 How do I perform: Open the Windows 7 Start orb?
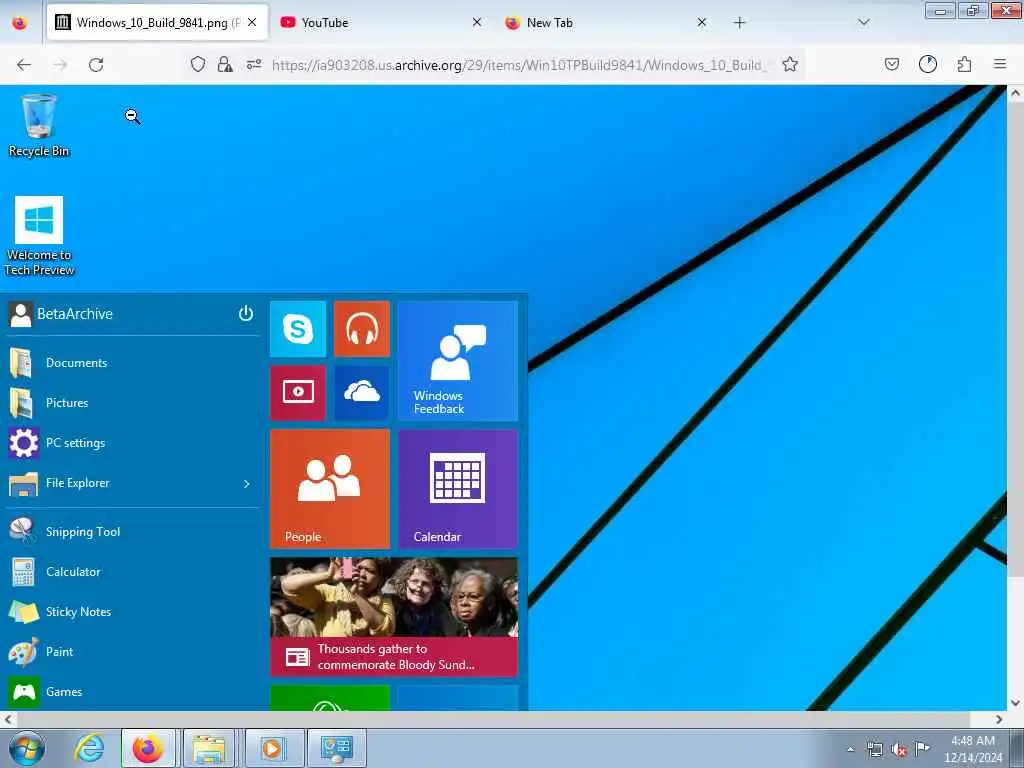pos(27,748)
